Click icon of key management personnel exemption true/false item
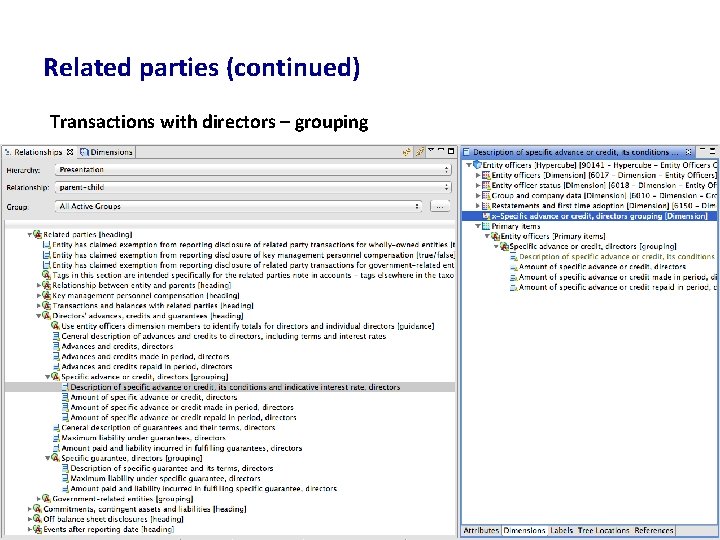The height and width of the screenshot is (540, 720). (46, 255)
